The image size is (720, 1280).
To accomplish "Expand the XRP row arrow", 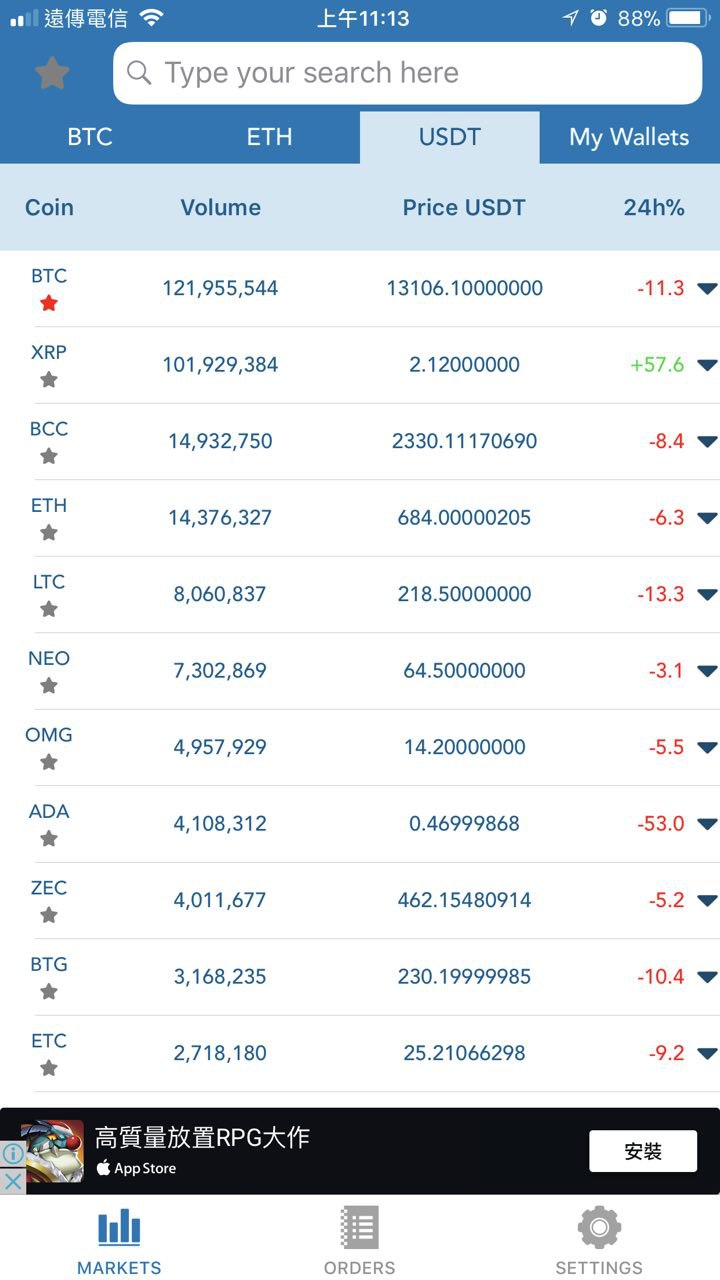I will point(707,365).
